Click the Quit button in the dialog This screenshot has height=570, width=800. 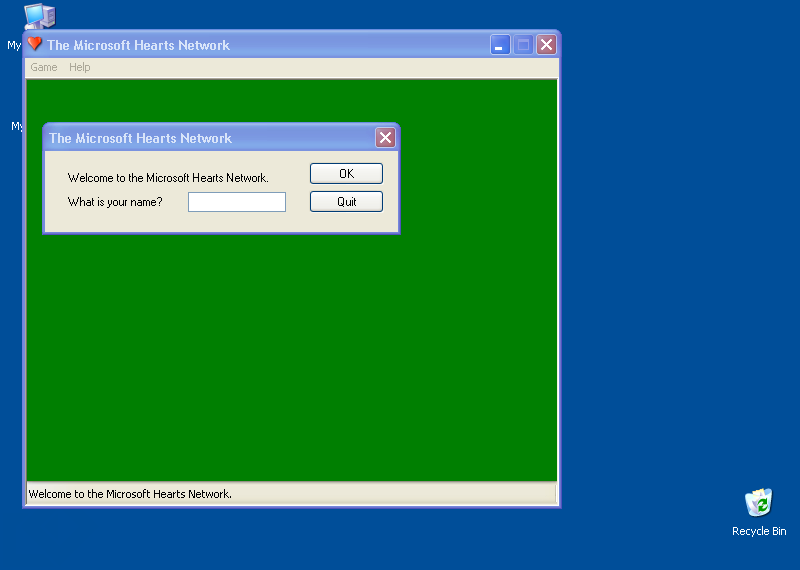(346, 202)
